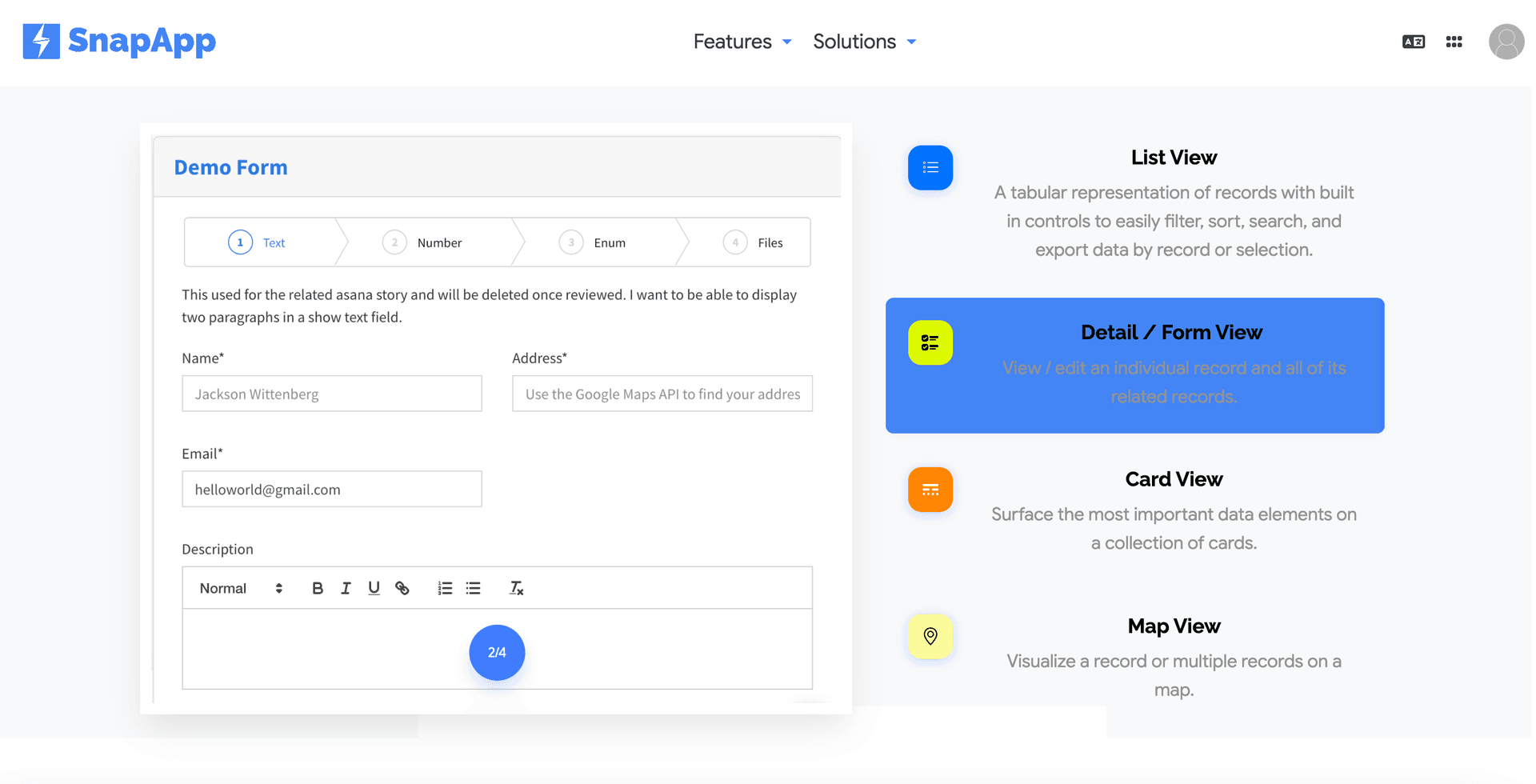Apply italic formatting in the editor toolbar
This screenshot has width=1536, height=784.
346,588
